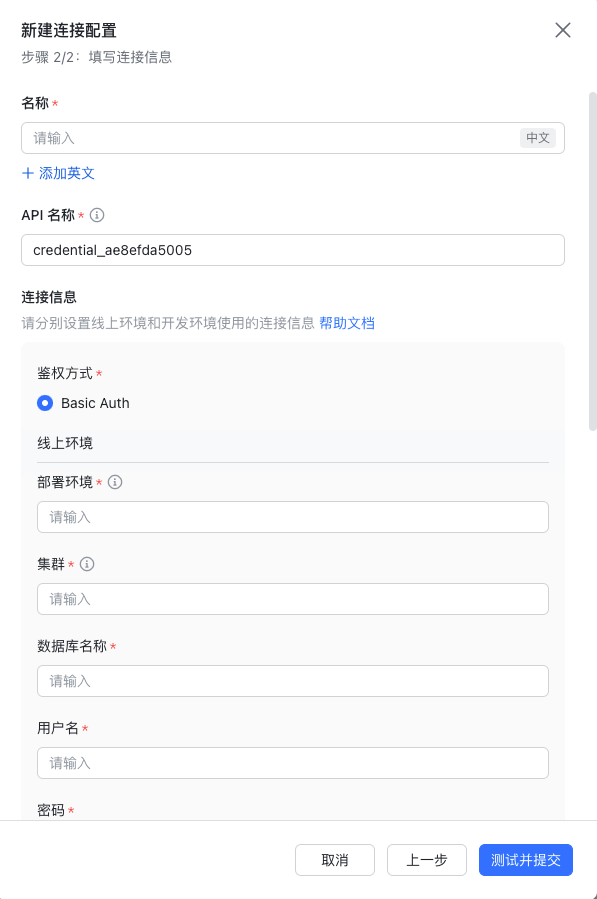Click the 取消 button
The width and height of the screenshot is (597, 899).
335,860
